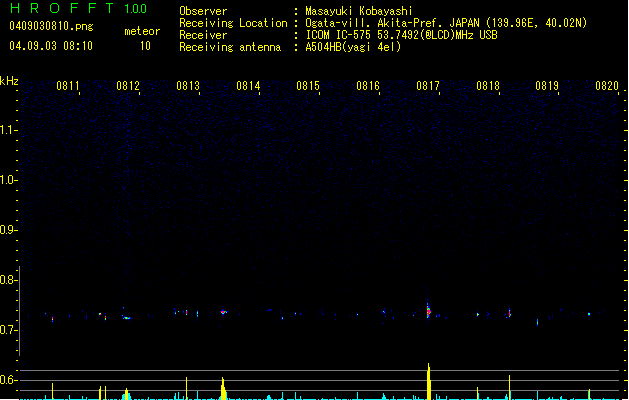Click the 0.9 kHz frequency tick label
The height and width of the screenshot is (400, 629).
pos(8,230)
